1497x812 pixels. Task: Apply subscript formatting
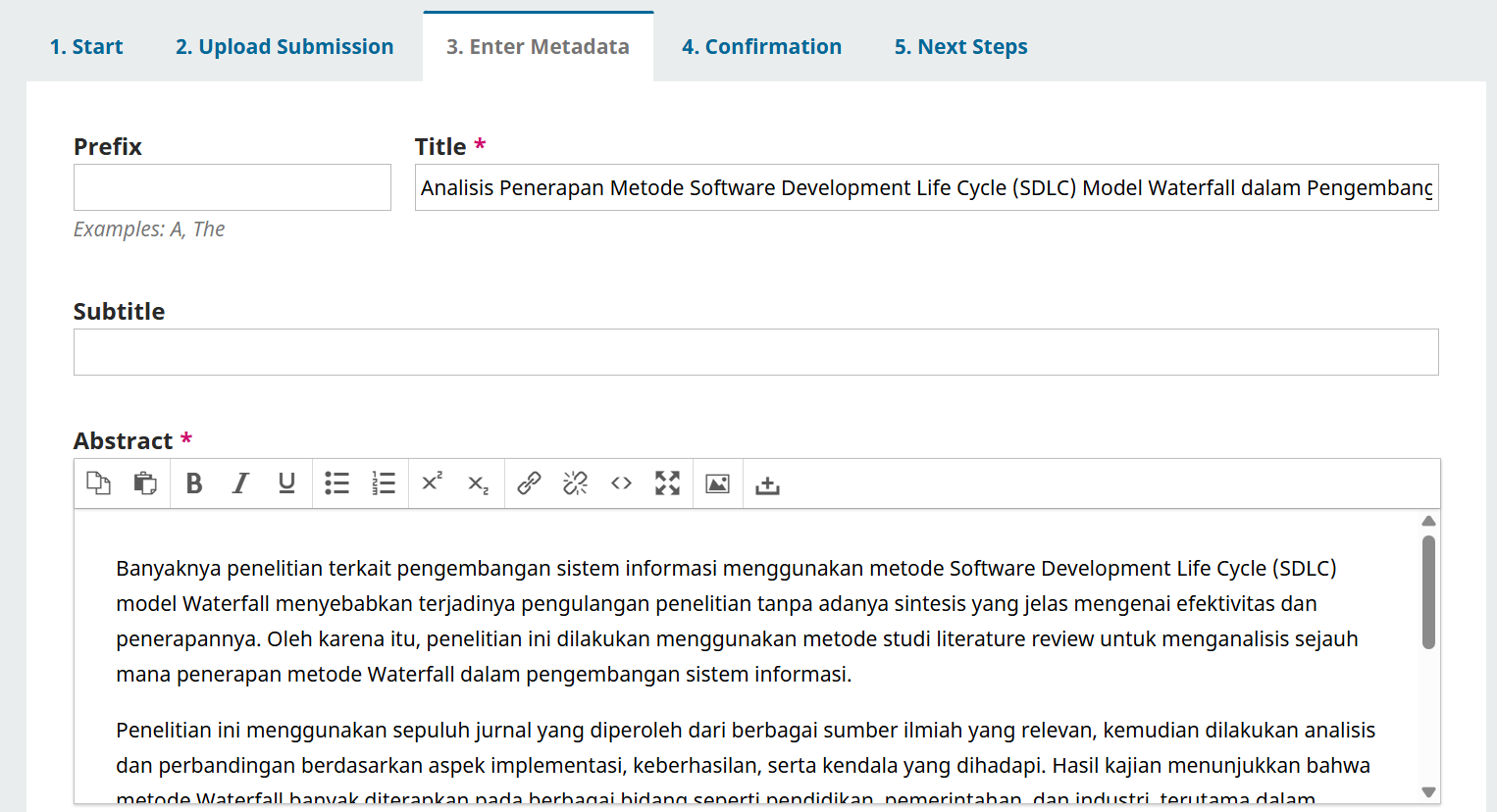coord(478,483)
